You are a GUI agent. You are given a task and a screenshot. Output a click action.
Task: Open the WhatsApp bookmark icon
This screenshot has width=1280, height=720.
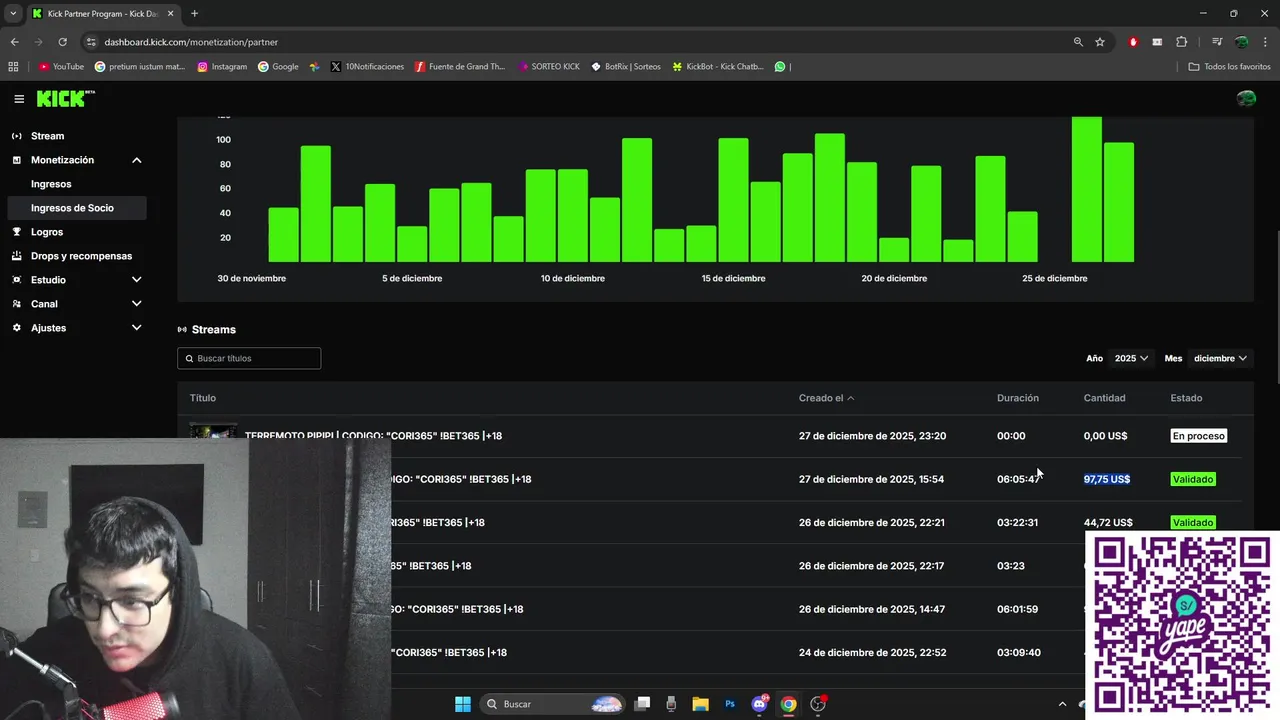[780, 66]
